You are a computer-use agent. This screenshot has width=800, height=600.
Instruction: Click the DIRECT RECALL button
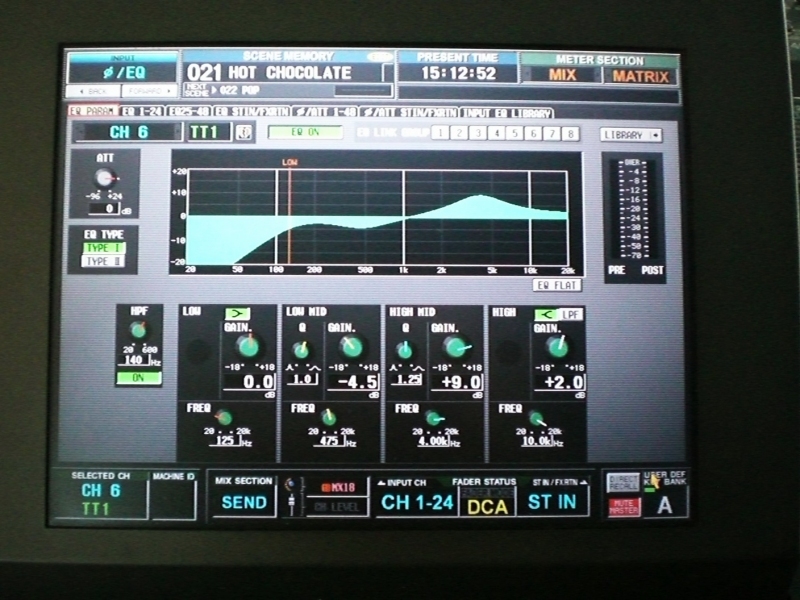[x=623, y=484]
